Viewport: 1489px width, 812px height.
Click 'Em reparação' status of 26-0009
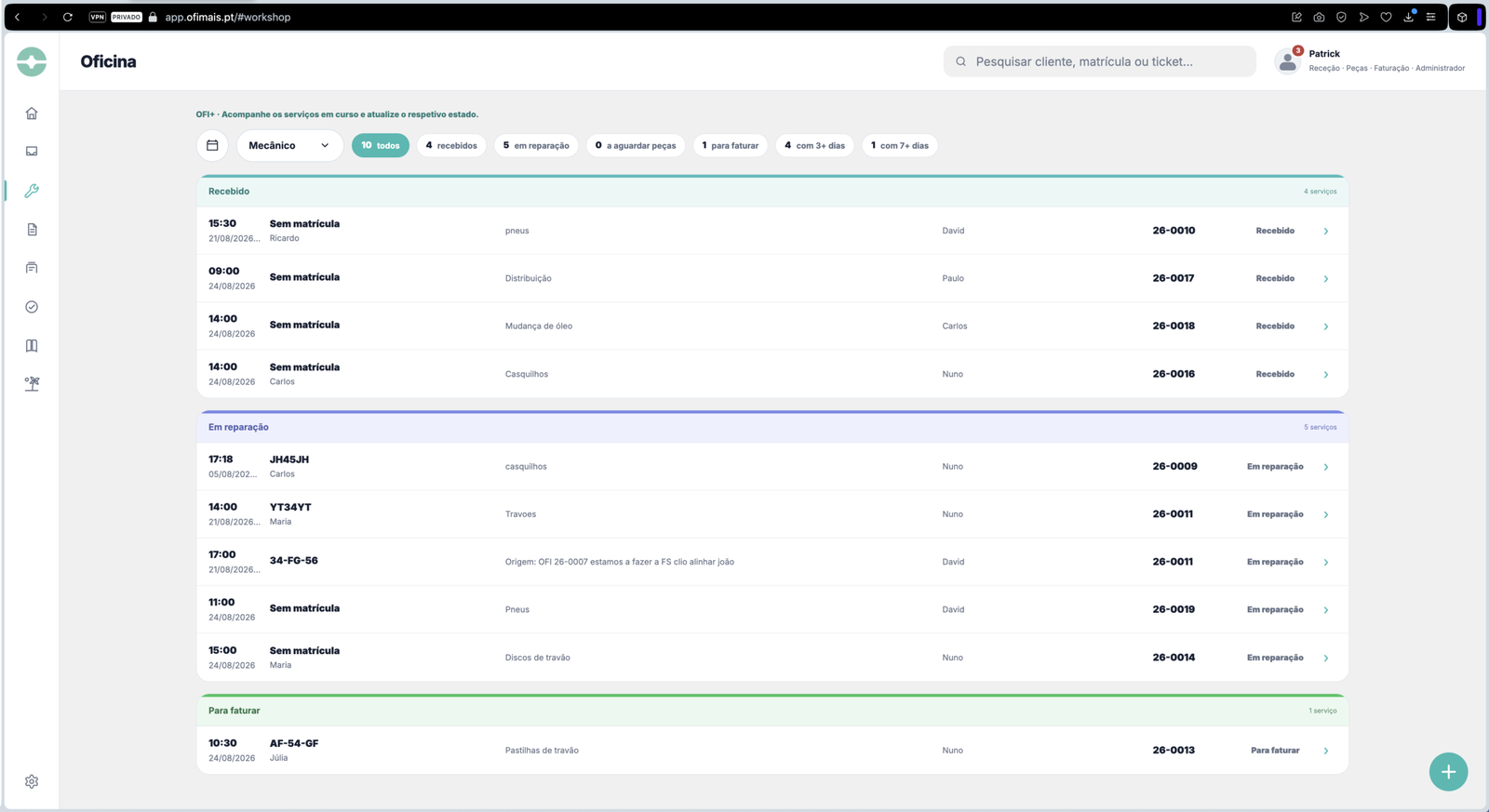click(1275, 467)
